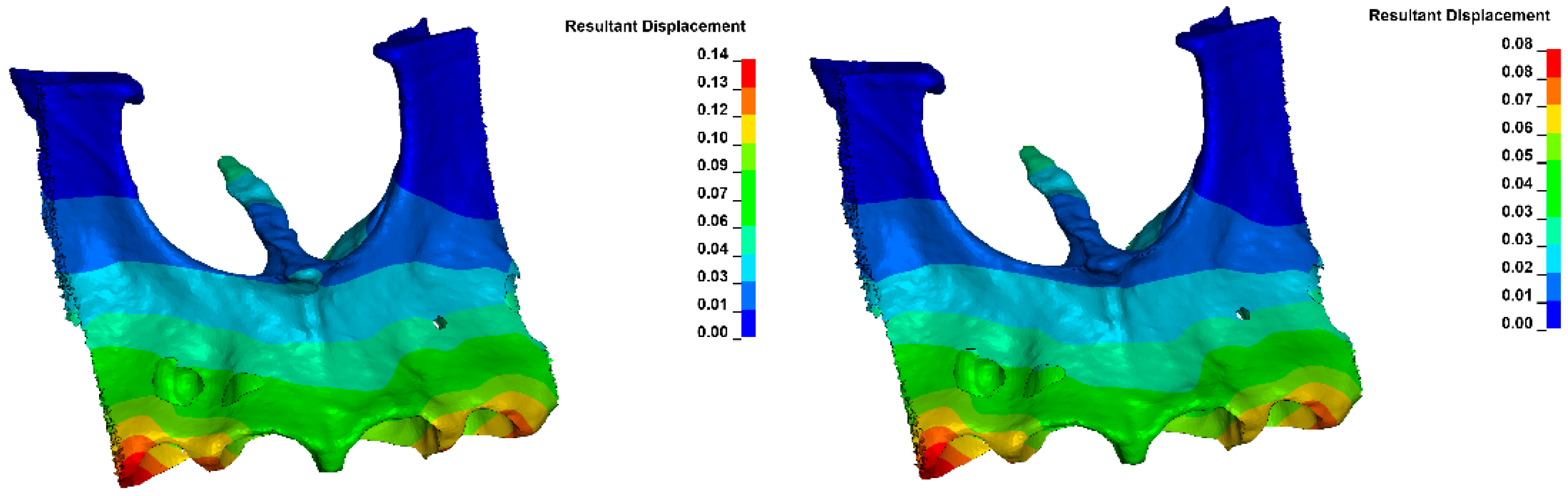This screenshot has width=1568, height=496.
Task: Click the 0.06 label in the 0.08-max legend
Action: 1517,127
